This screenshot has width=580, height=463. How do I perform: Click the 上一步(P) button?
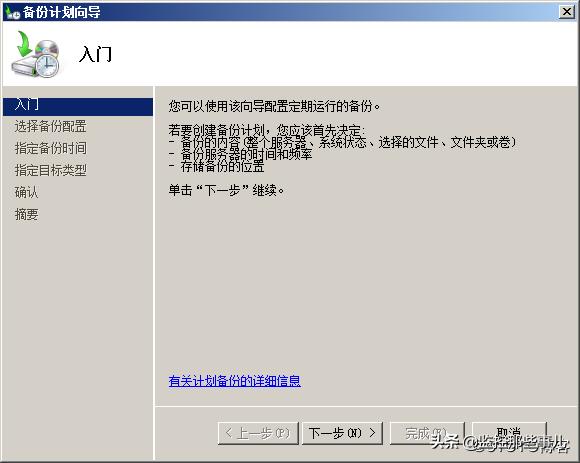tap(258, 433)
